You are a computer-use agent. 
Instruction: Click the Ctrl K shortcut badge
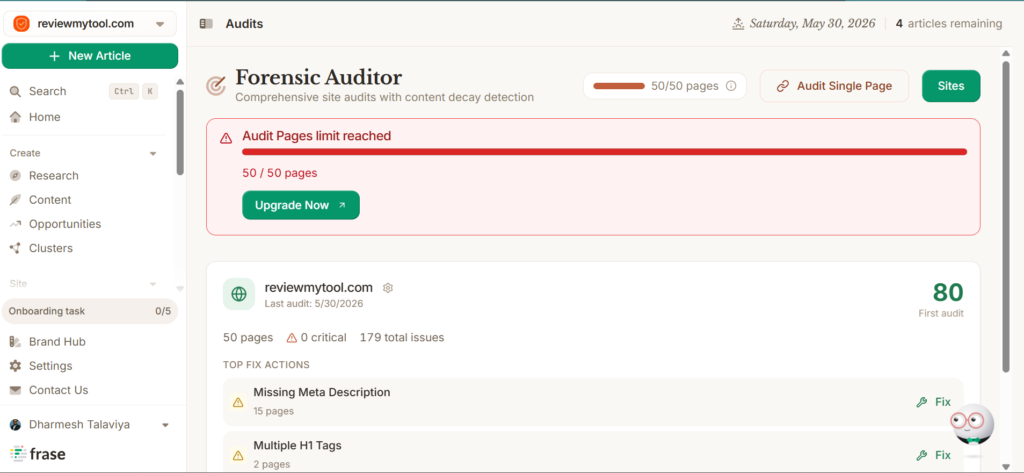(133, 91)
